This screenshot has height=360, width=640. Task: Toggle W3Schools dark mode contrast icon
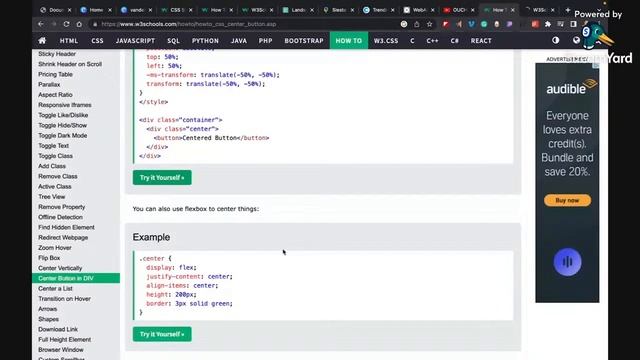(556, 40)
